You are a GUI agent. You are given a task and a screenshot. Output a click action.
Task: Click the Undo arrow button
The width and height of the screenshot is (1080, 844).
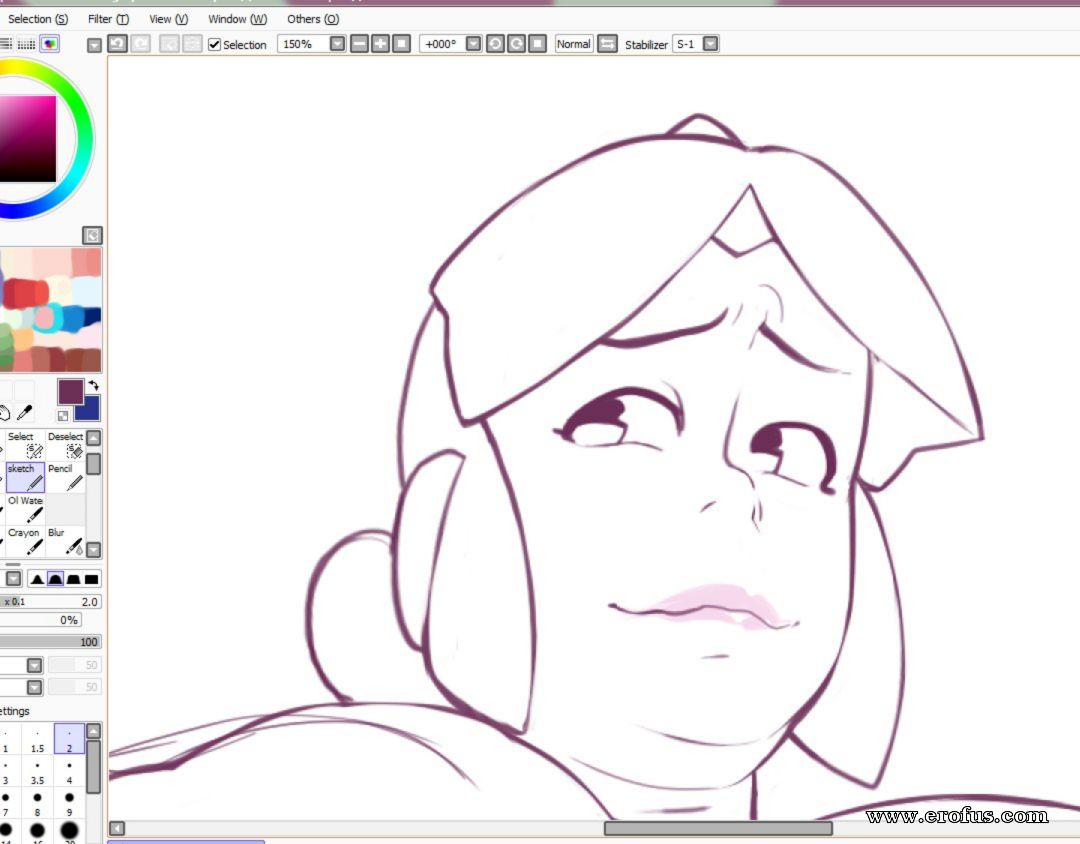(x=117, y=44)
